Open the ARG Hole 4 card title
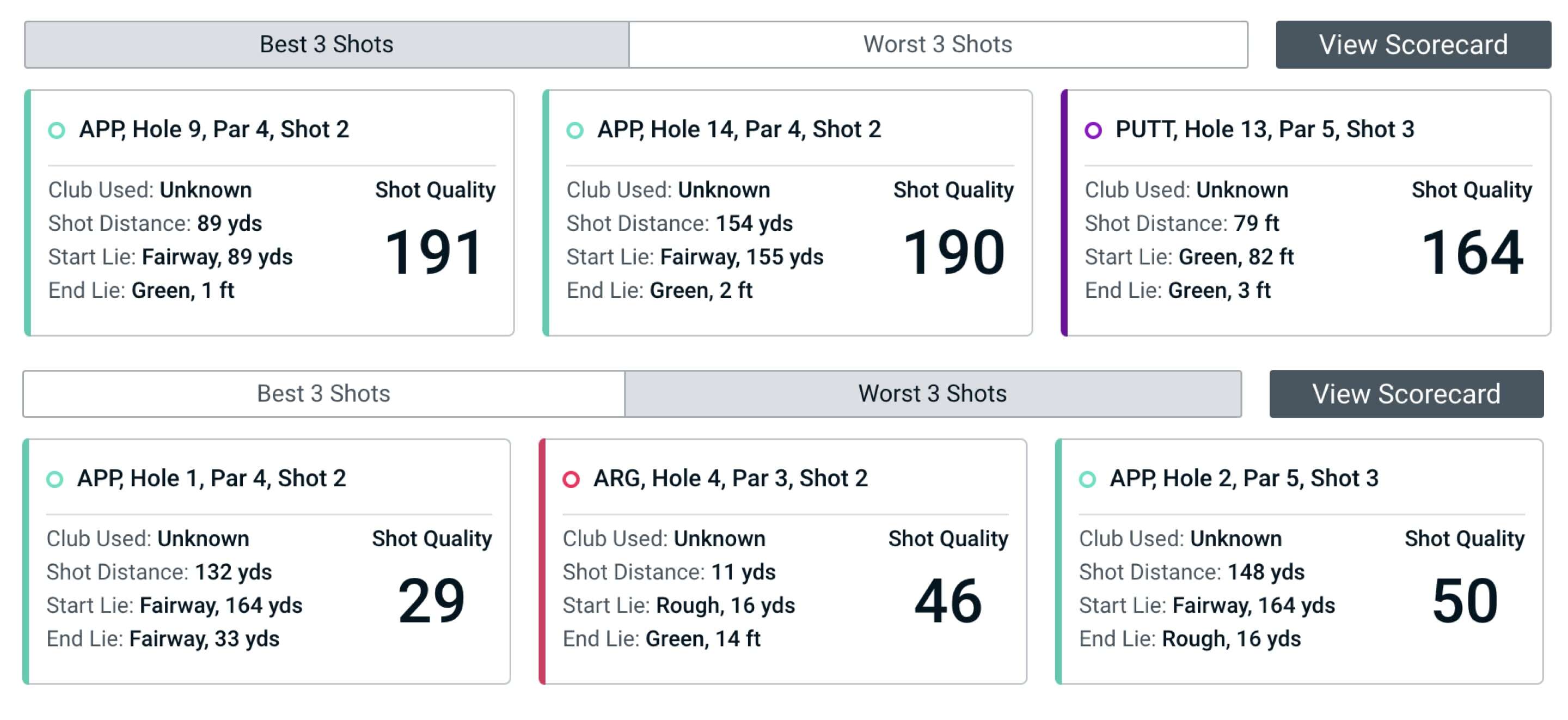 pyautogui.click(x=730, y=478)
